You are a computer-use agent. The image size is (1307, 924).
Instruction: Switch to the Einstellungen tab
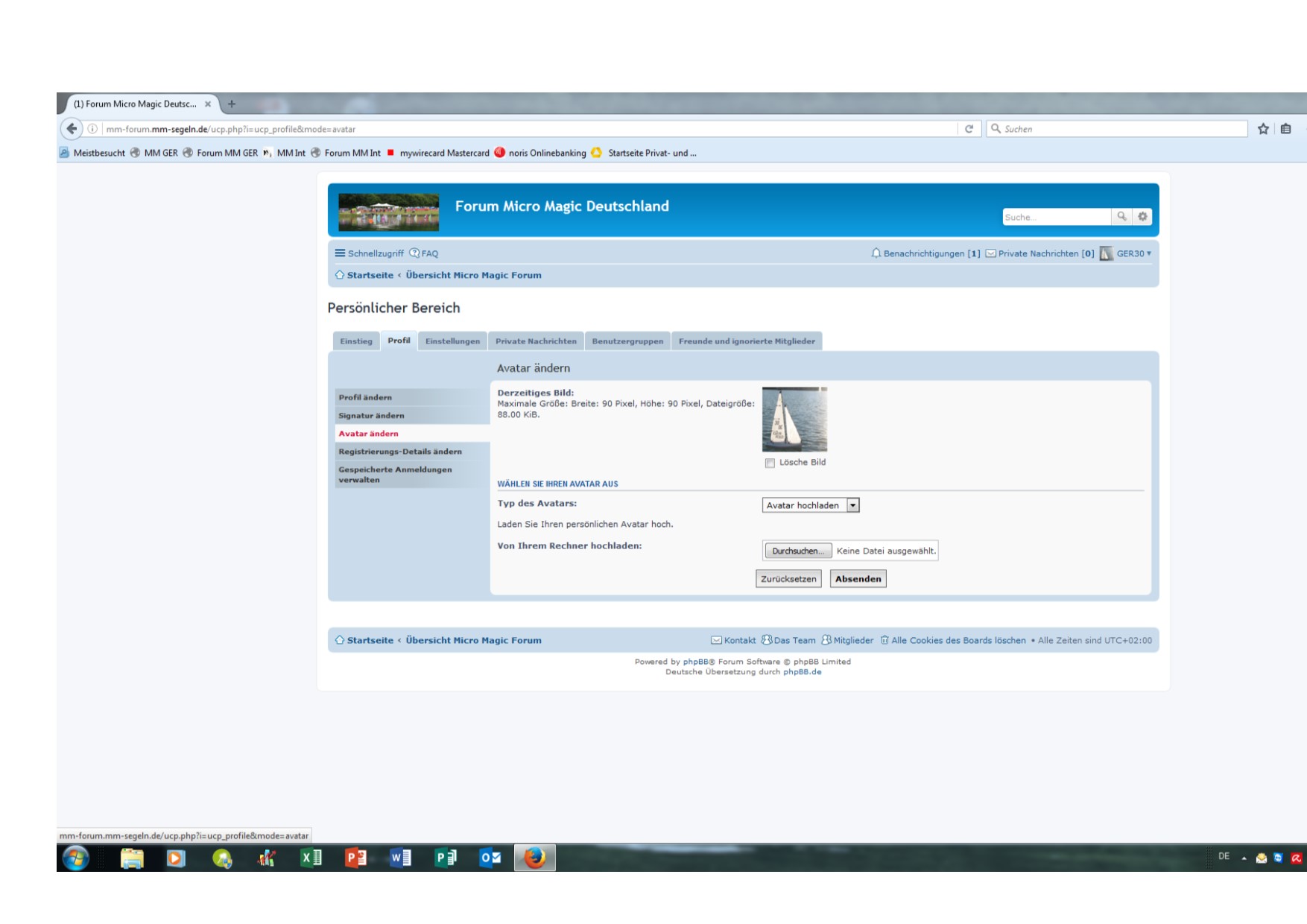click(x=452, y=341)
